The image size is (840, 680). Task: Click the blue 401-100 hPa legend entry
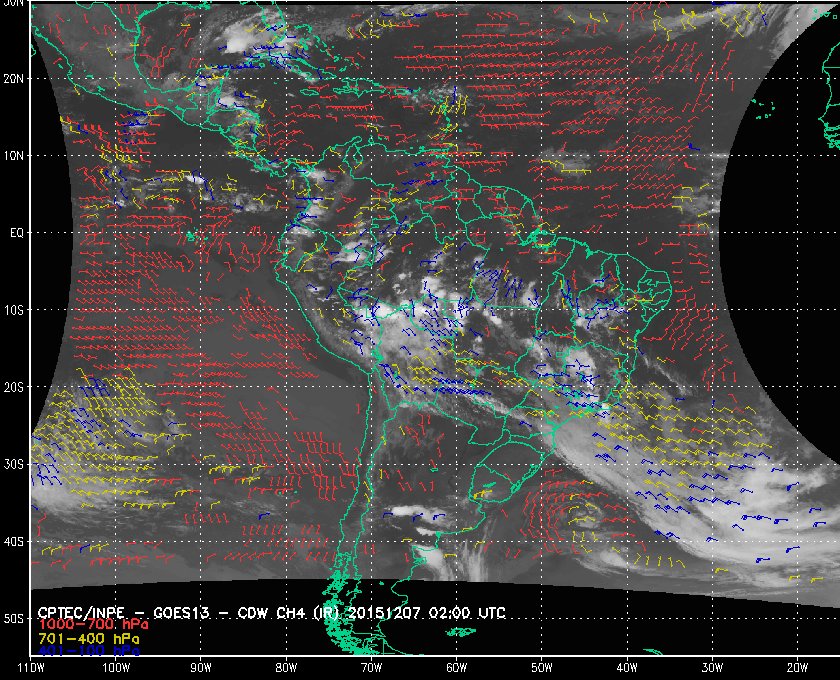89,651
